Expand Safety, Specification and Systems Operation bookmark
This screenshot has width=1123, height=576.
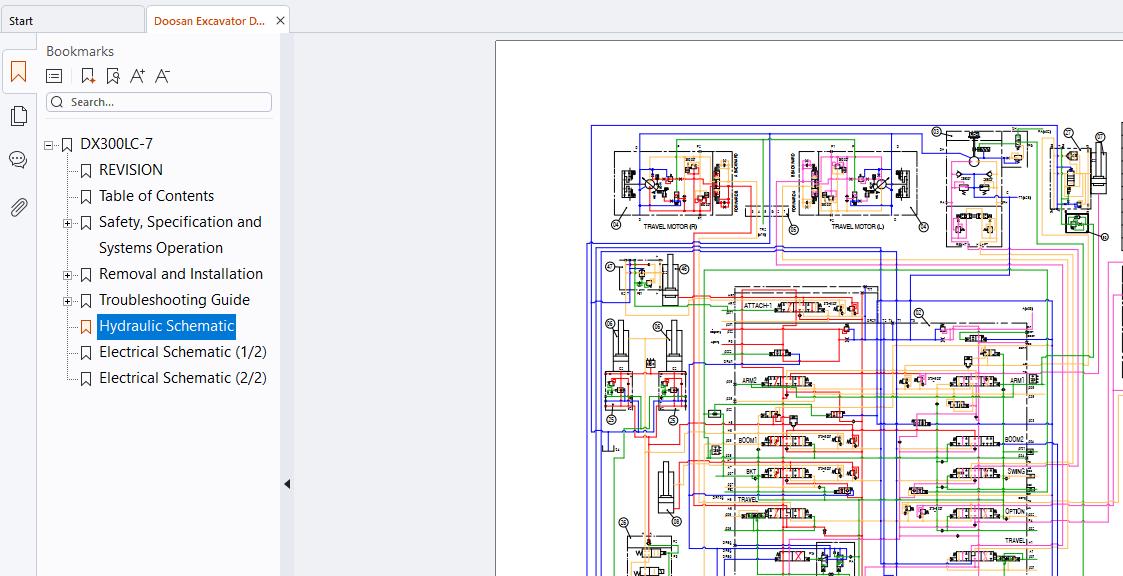pos(67,223)
